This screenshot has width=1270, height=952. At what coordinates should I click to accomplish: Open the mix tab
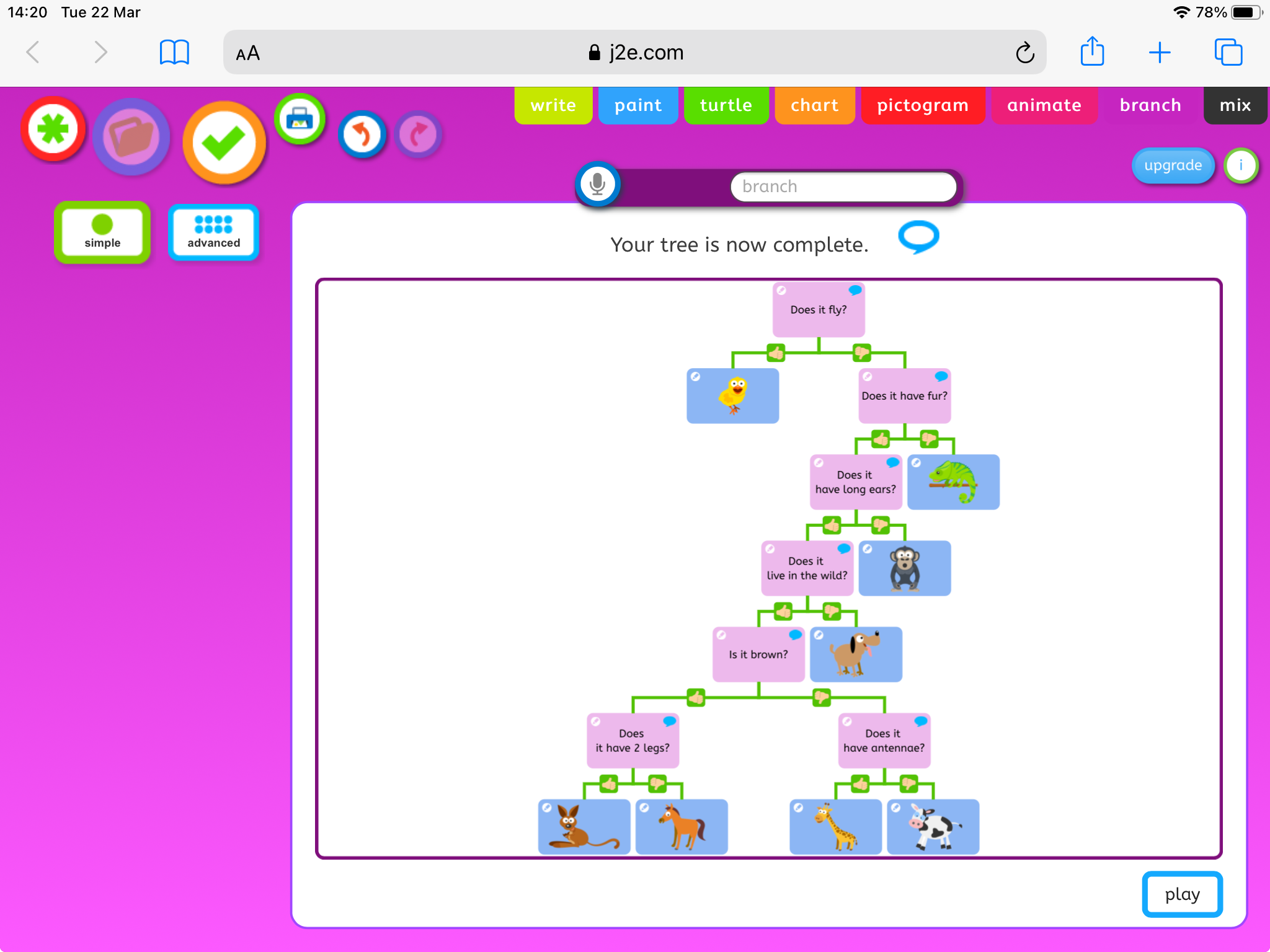click(x=1235, y=105)
